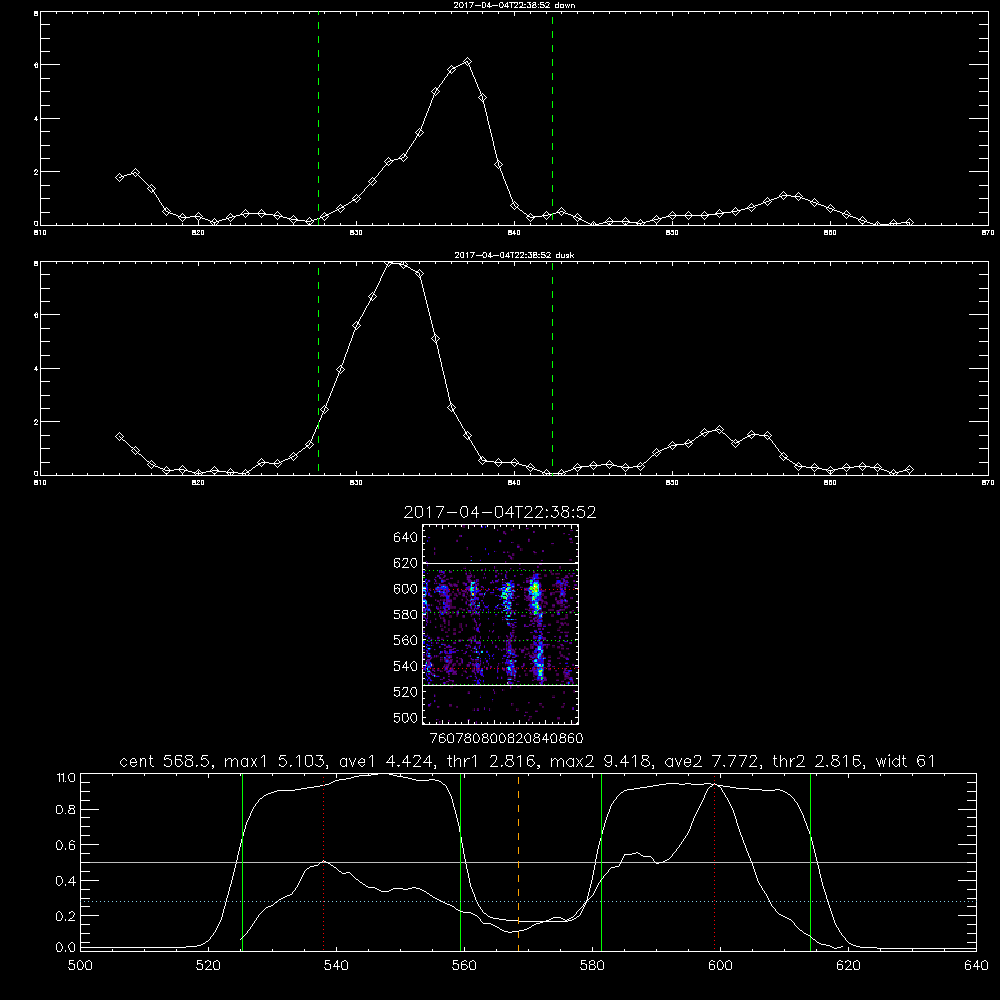Click heatmap y-axis label '580'
The width and height of the screenshot is (1000, 1000).
click(x=406, y=615)
